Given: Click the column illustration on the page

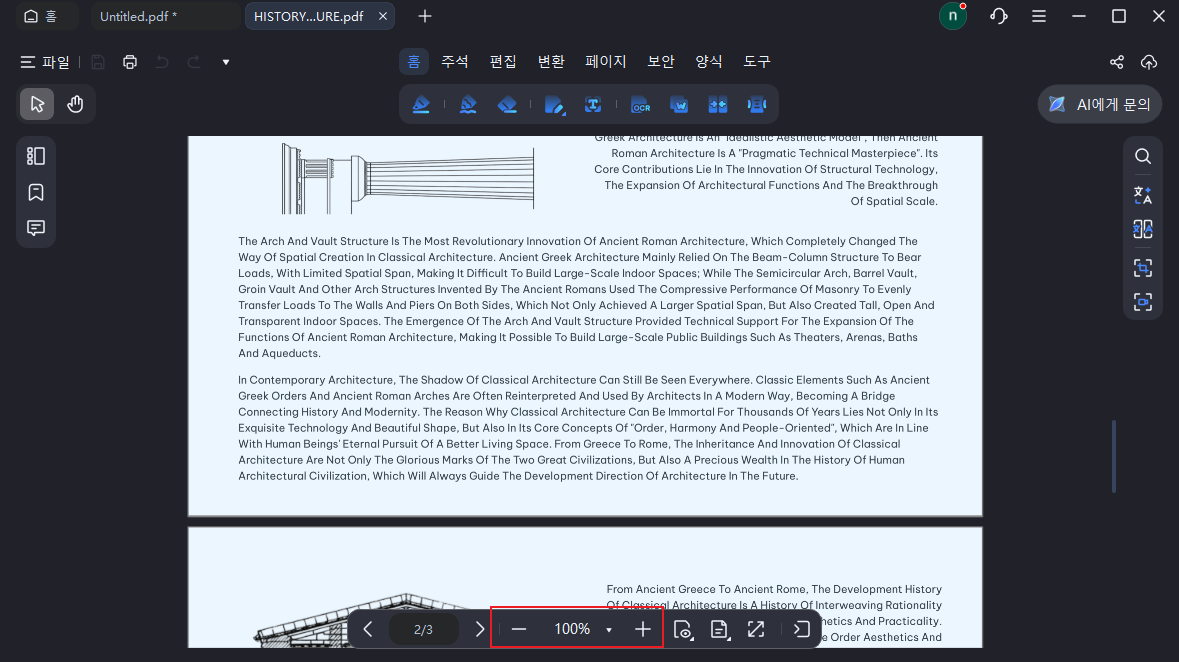Looking at the screenshot, I should tap(408, 178).
